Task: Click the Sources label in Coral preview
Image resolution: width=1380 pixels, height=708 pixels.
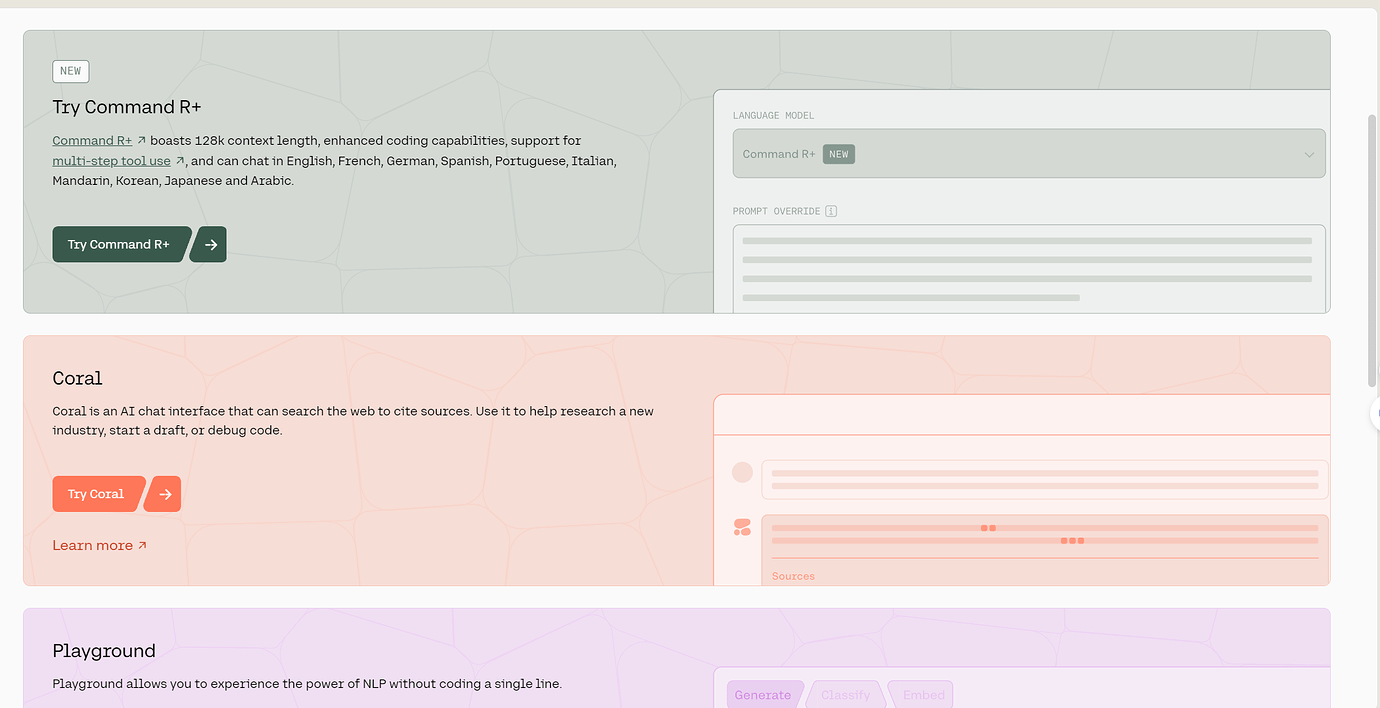Action: (793, 576)
